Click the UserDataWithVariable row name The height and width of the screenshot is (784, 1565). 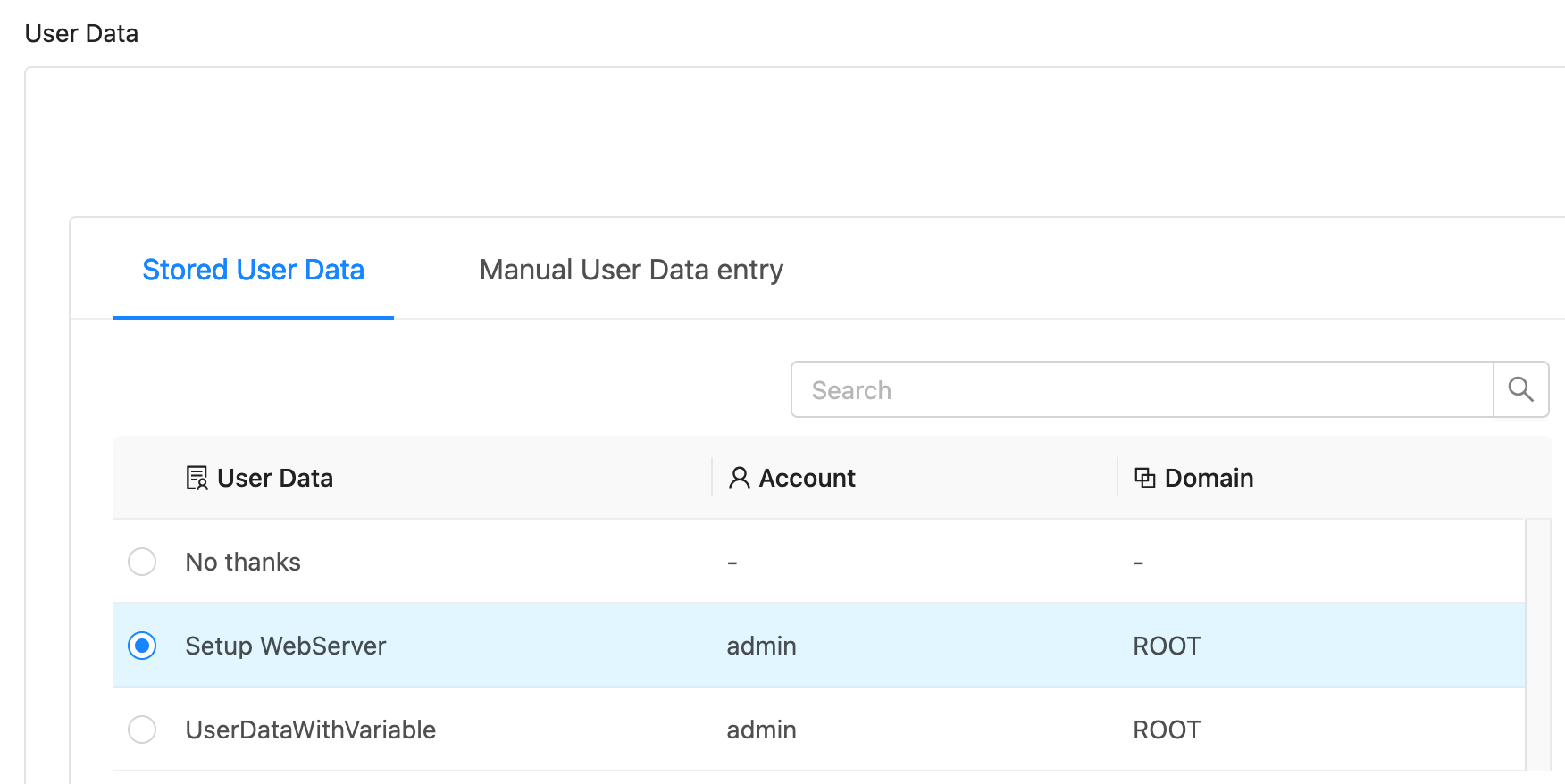pyautogui.click(x=310, y=730)
